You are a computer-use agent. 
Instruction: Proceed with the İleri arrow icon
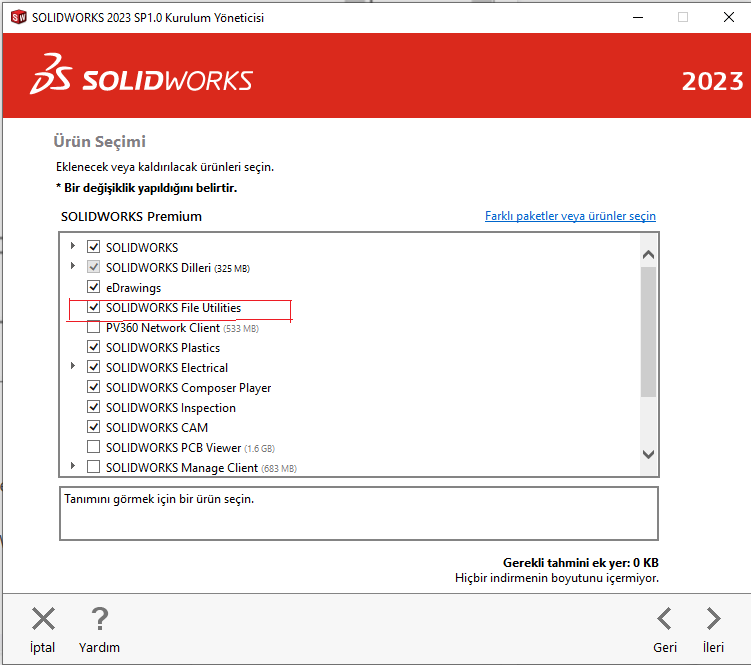[713, 619]
